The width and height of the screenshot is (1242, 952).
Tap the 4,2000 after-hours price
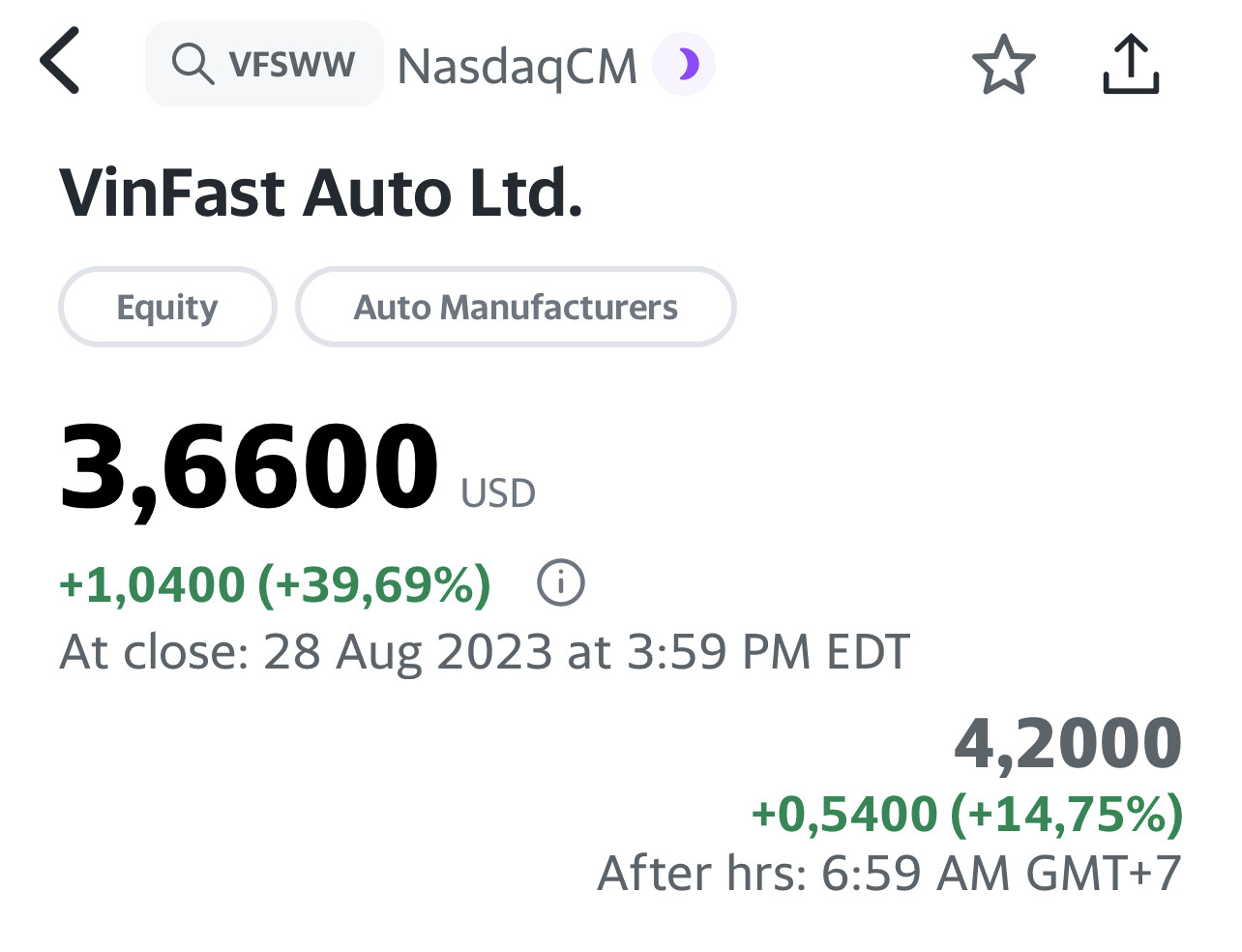(x=1068, y=743)
